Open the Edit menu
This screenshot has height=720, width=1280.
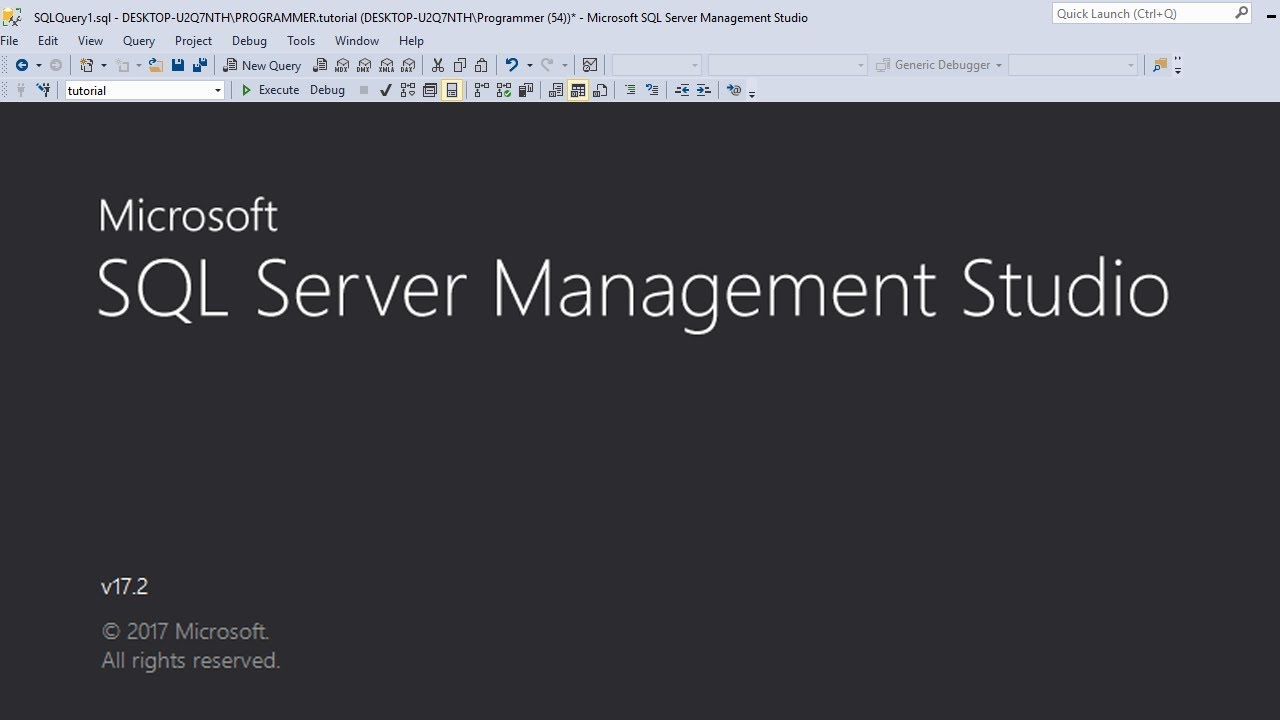pyautogui.click(x=48, y=41)
